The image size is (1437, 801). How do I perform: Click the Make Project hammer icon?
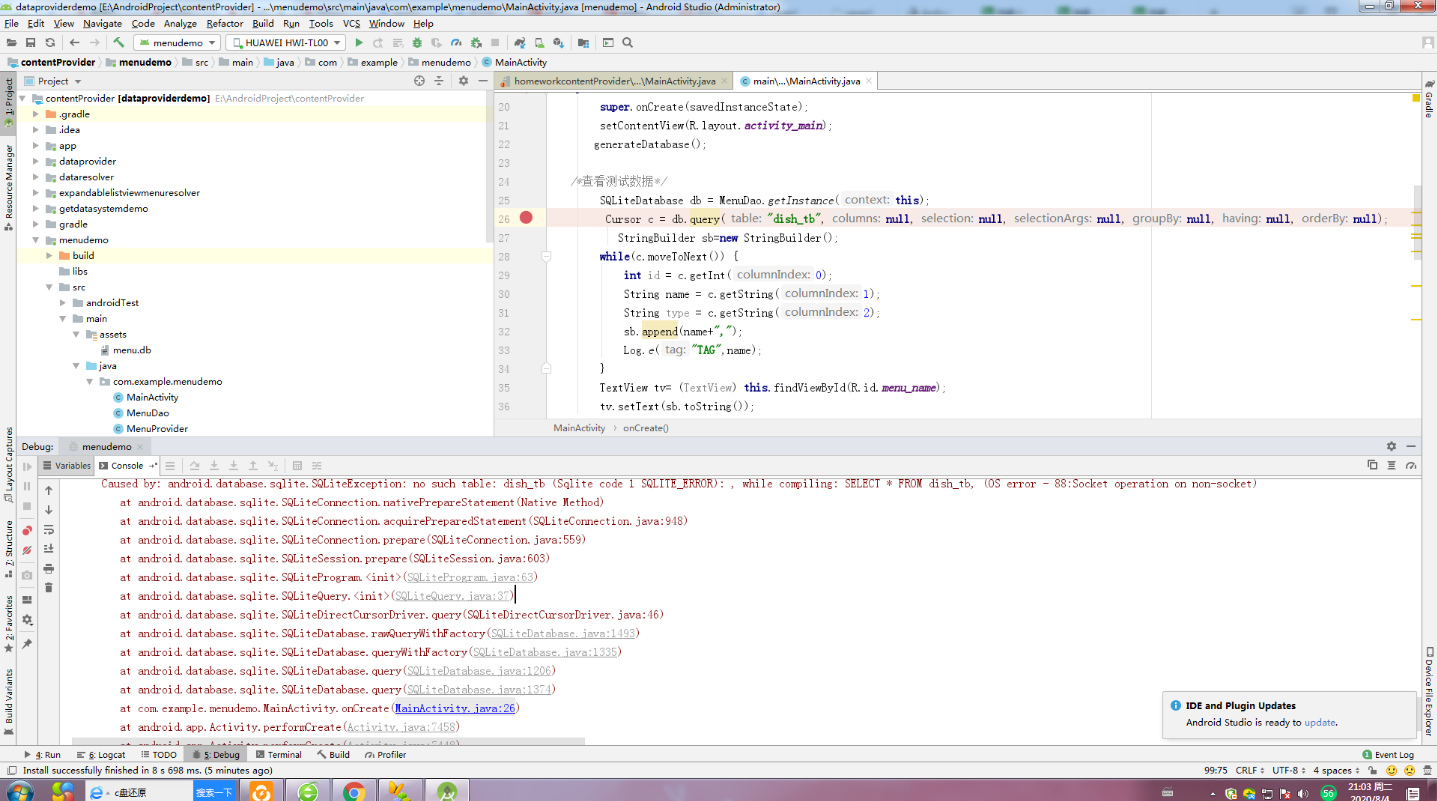point(118,43)
